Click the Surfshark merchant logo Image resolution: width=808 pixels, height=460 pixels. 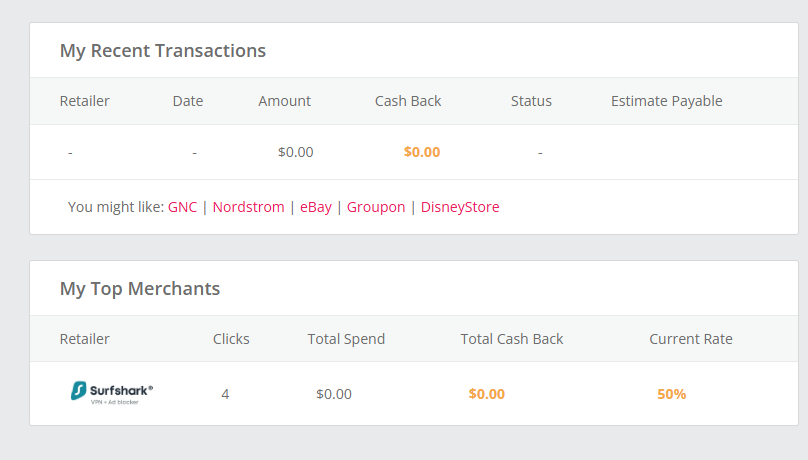click(x=112, y=393)
